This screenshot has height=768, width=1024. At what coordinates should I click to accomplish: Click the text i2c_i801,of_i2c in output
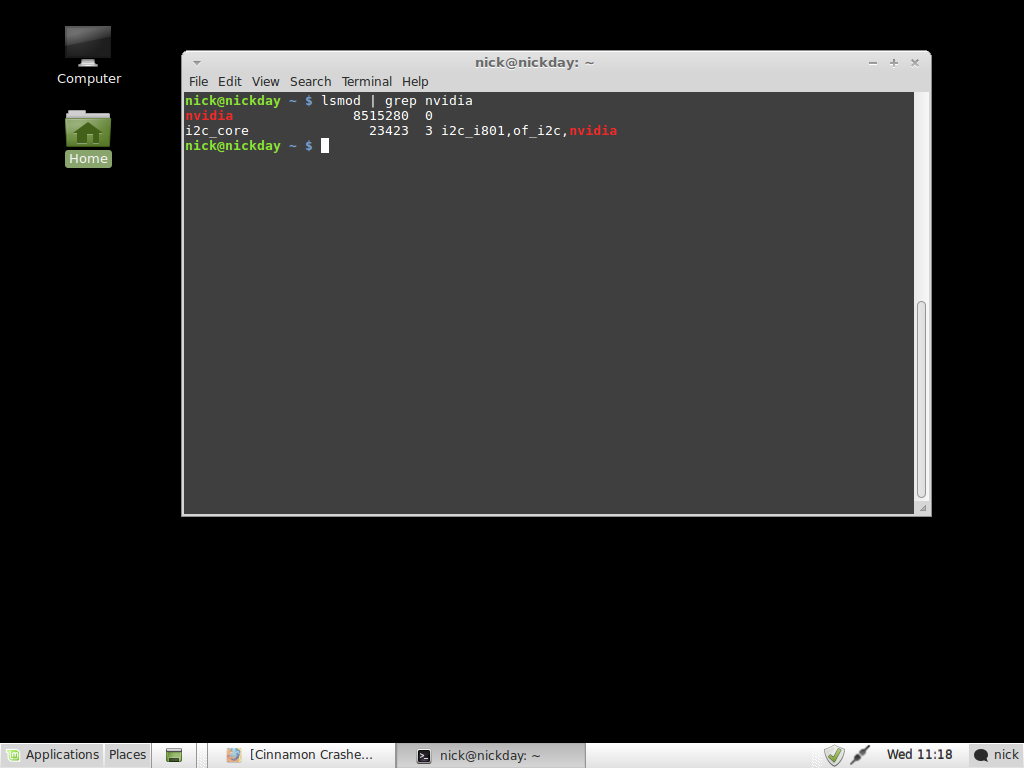[x=501, y=131]
